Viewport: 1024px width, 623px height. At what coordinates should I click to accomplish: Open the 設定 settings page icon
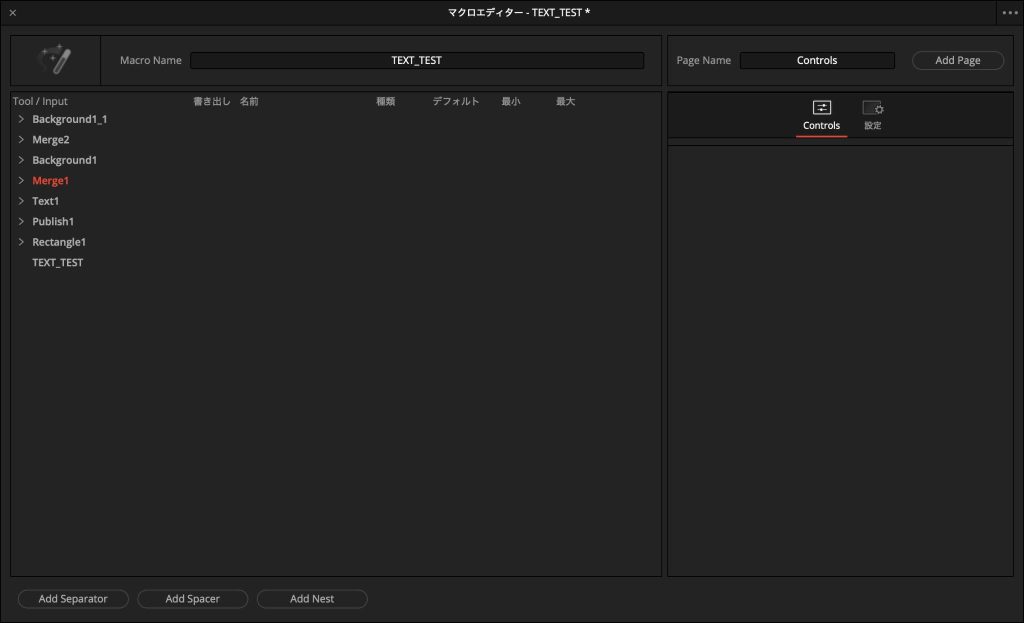point(872,116)
